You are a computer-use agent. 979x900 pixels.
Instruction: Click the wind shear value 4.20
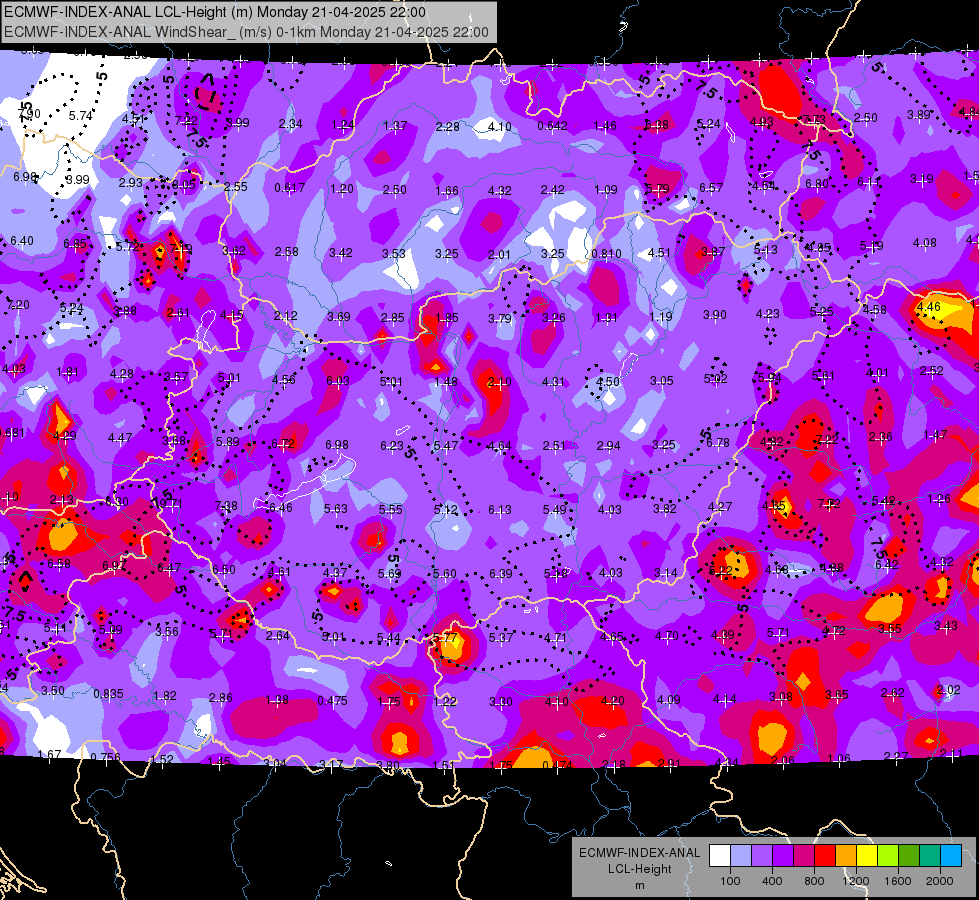612,700
